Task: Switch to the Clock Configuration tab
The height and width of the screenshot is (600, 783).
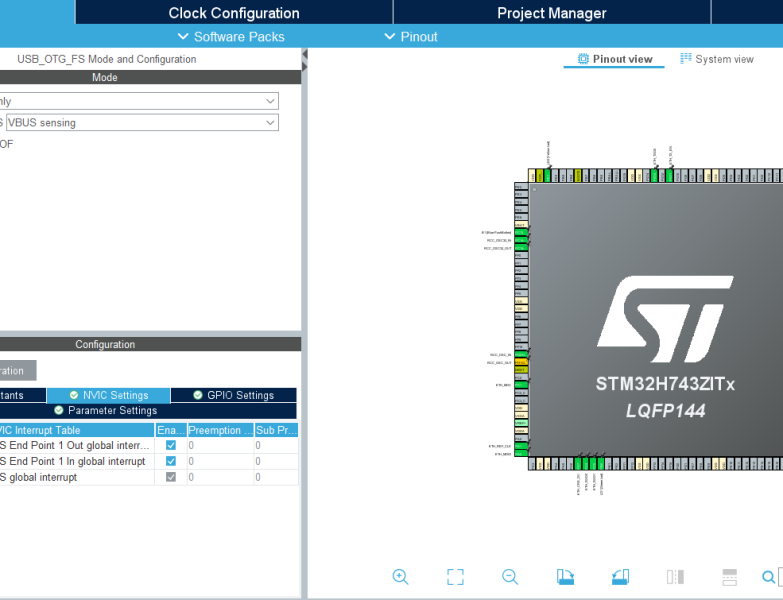Action: 234,13
